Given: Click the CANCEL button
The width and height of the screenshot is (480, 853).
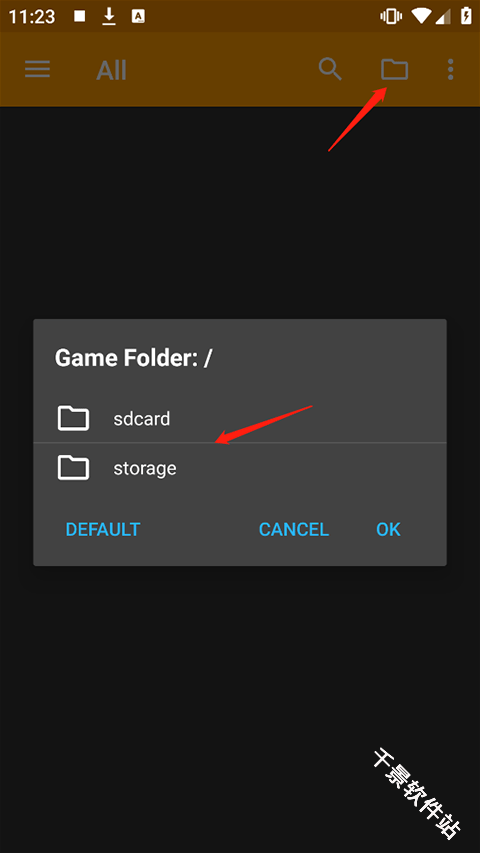Looking at the screenshot, I should (294, 529).
